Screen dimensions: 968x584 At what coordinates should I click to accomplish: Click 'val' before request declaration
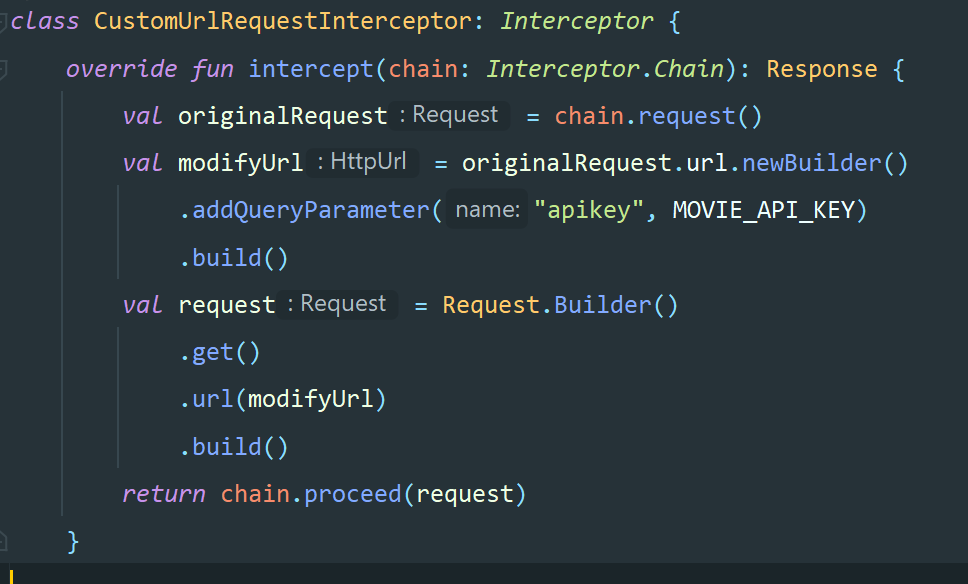(142, 305)
